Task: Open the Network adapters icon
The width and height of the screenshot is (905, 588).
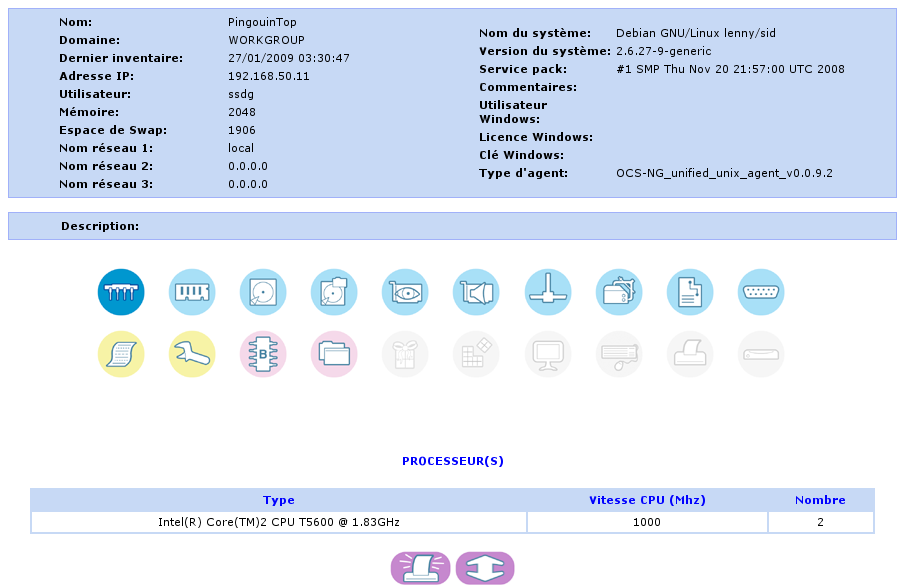Action: click(x=548, y=292)
